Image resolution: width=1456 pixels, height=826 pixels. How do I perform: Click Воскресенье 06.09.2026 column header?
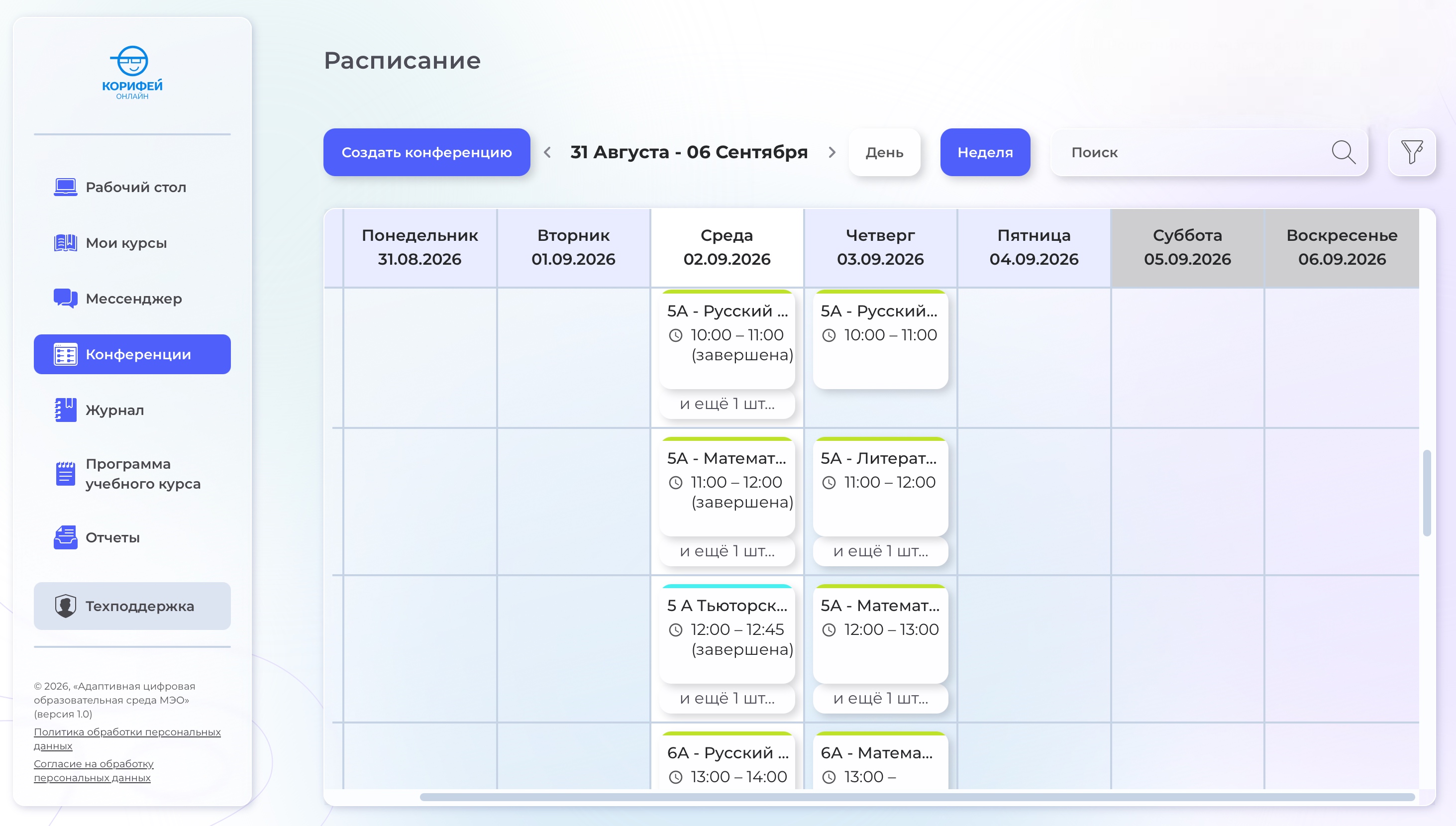tap(1342, 247)
